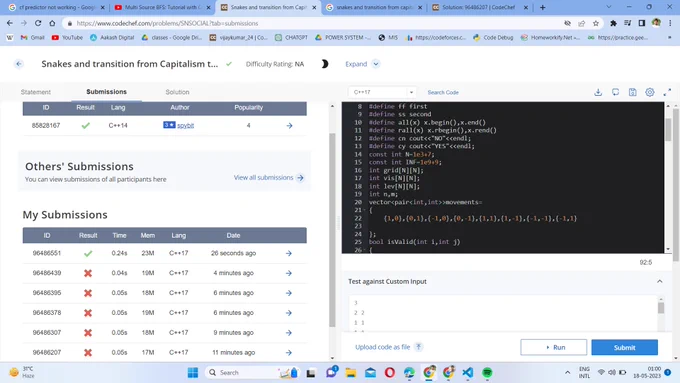Open spybit author profile

pyautogui.click(x=185, y=125)
